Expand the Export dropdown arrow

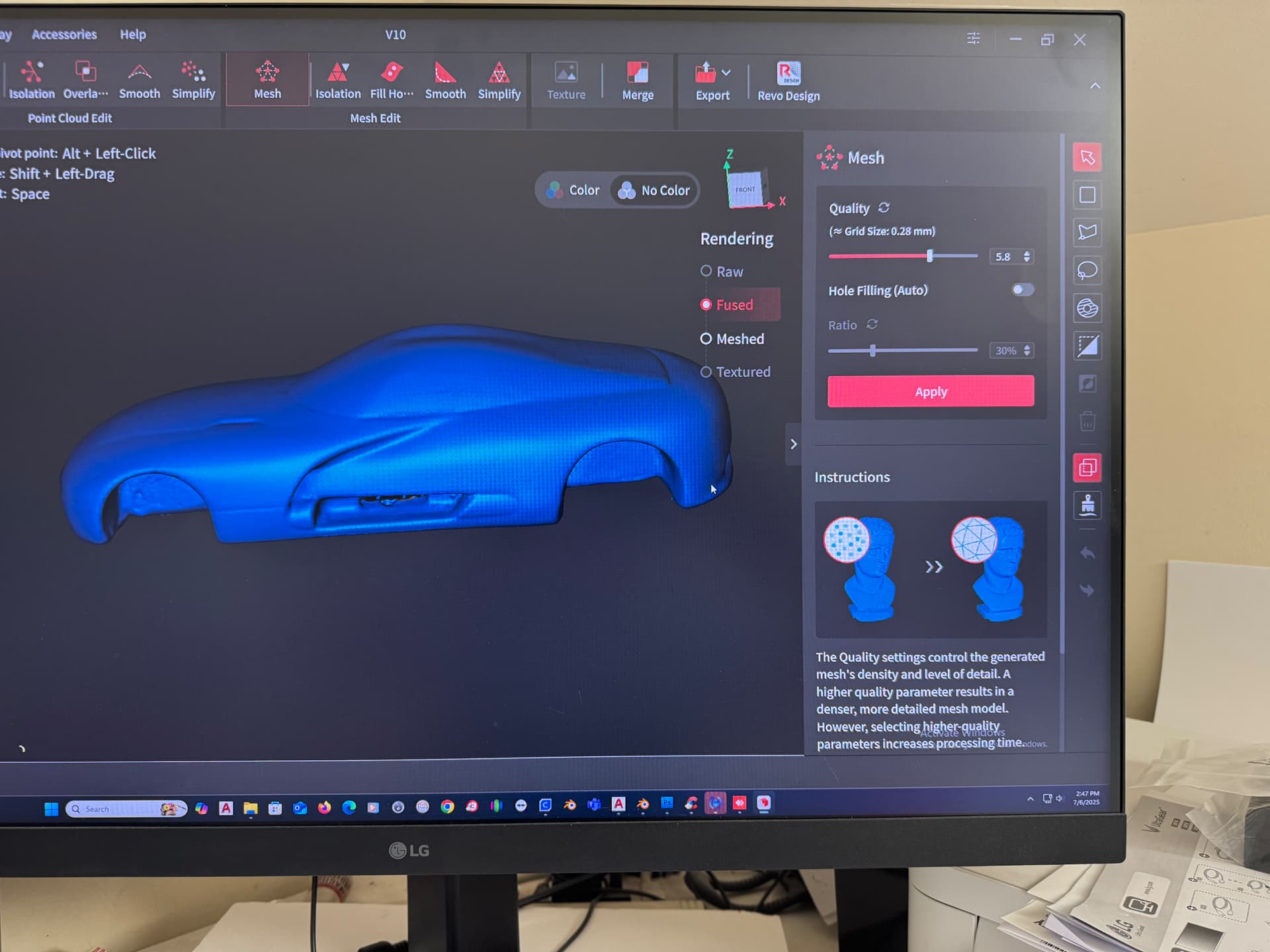point(726,72)
